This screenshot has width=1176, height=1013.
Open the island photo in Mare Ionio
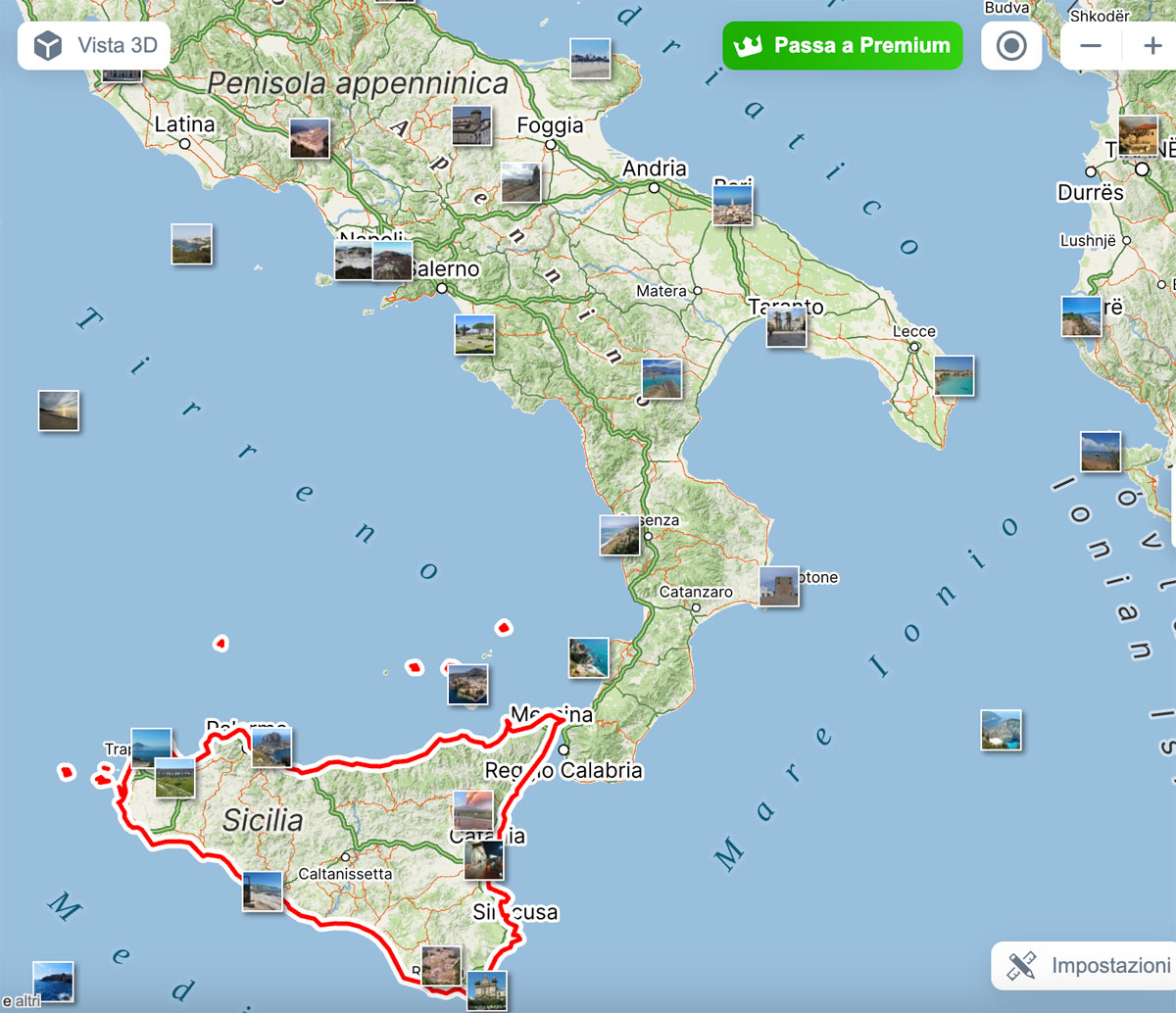[x=1002, y=730]
